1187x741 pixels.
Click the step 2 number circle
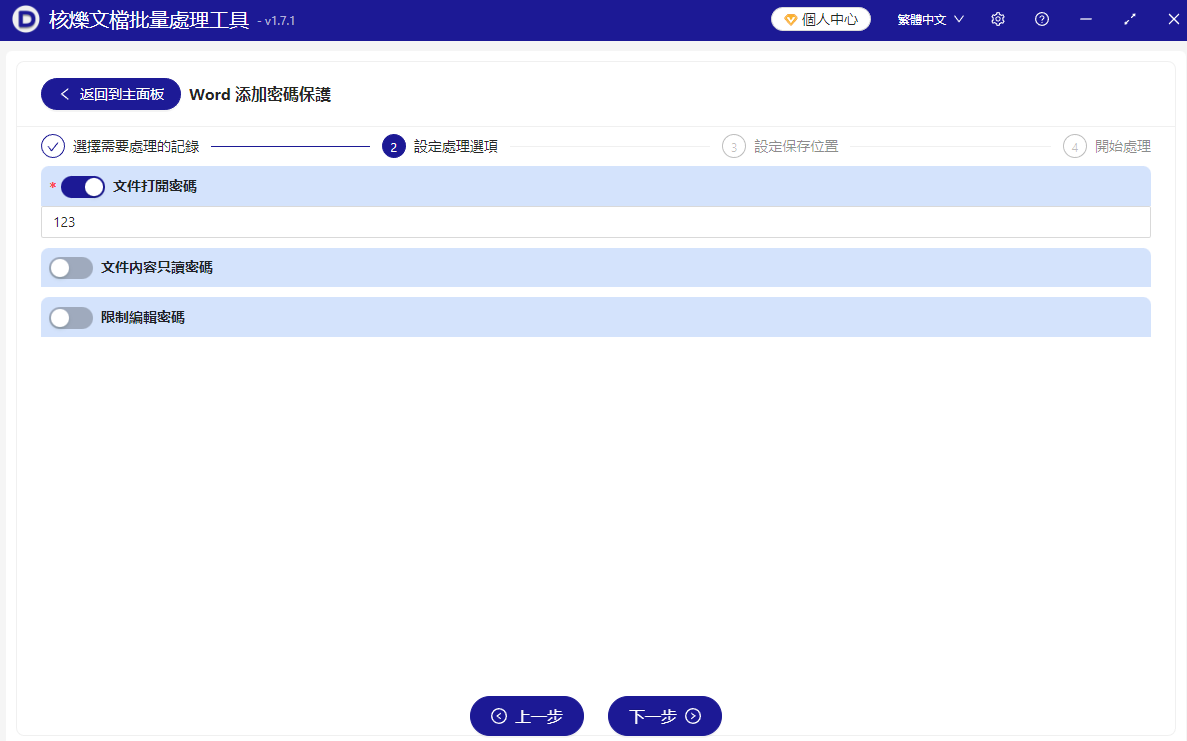[394, 147]
